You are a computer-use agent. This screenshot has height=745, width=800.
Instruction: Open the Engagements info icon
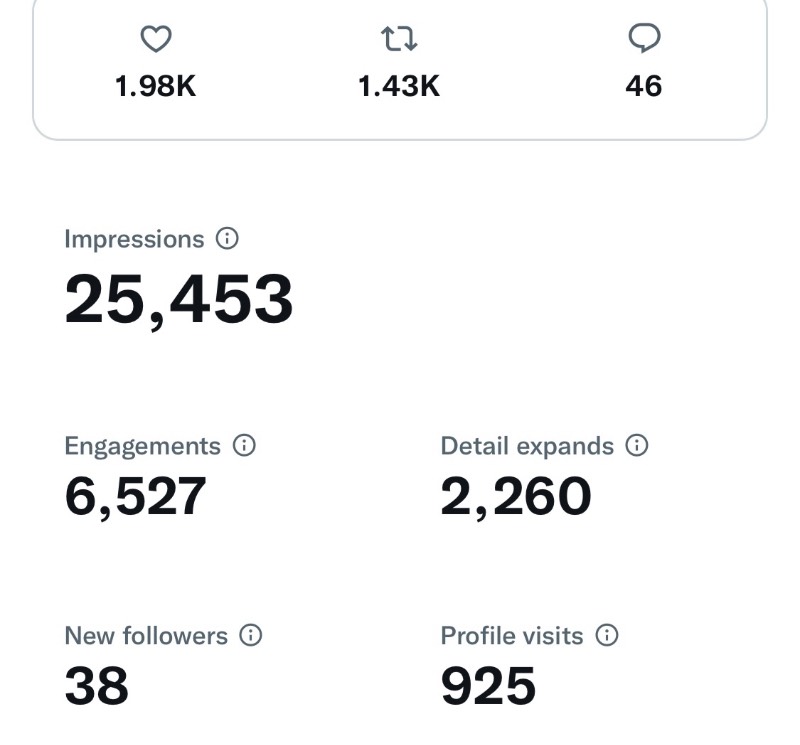pyautogui.click(x=244, y=445)
